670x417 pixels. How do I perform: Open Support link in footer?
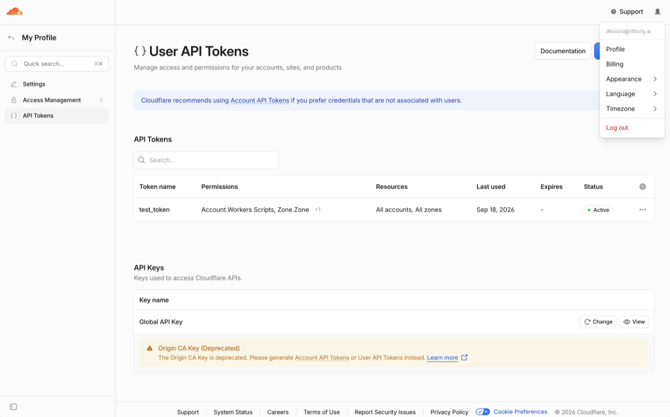coord(188,412)
